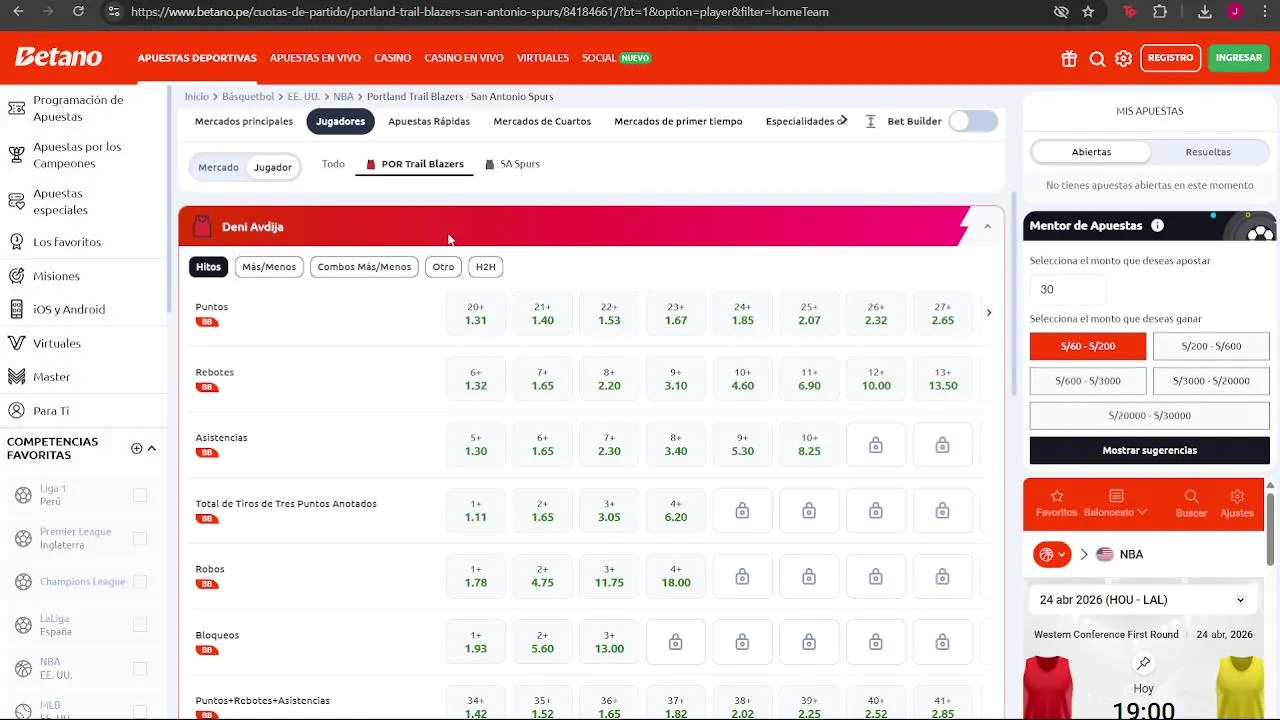Viewport: 1280px width, 720px height.
Task: Expand breadcrumb arrow before NBA in widget
Action: click(1084, 554)
